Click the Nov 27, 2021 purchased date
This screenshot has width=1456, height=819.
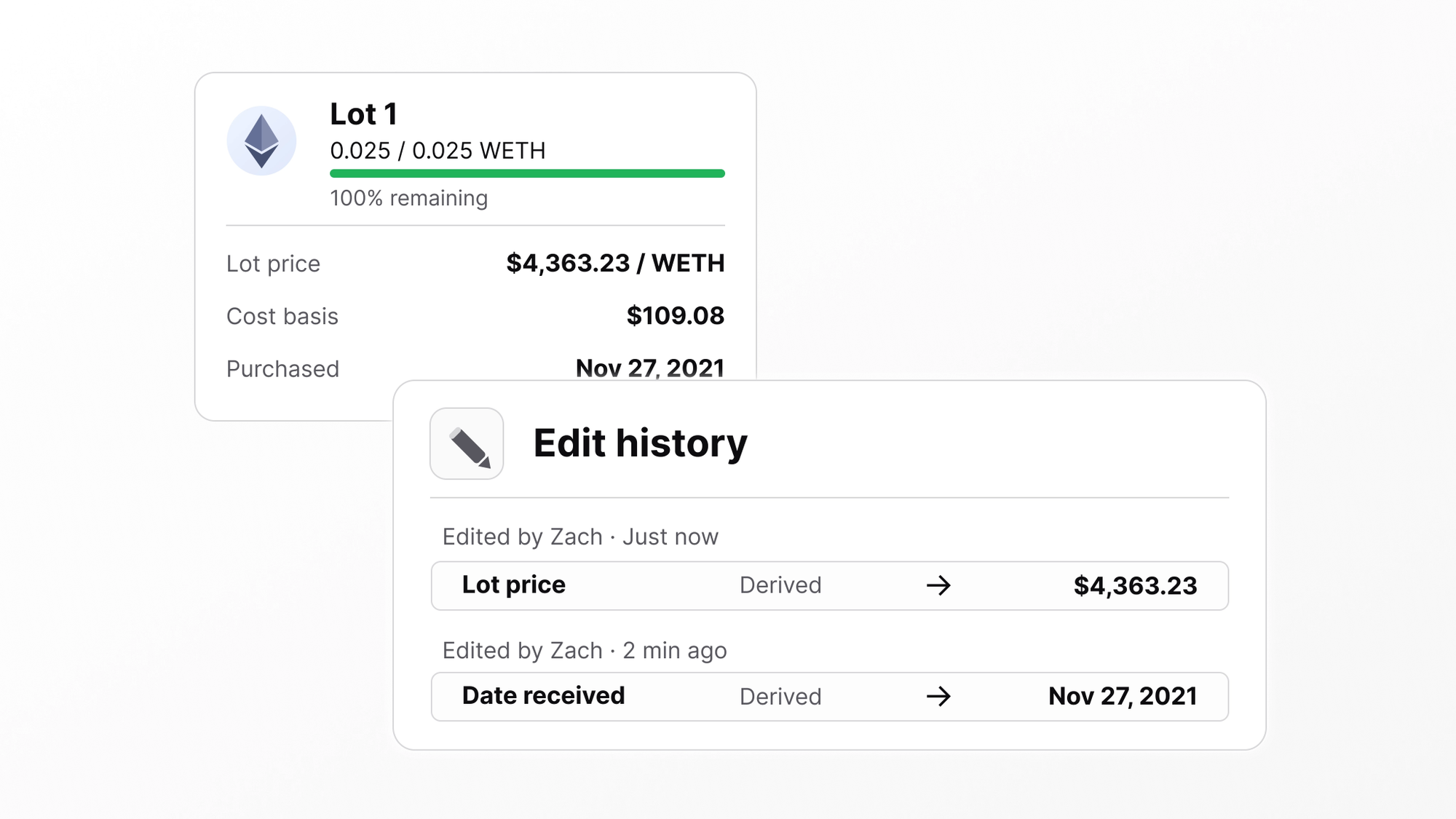coord(650,368)
